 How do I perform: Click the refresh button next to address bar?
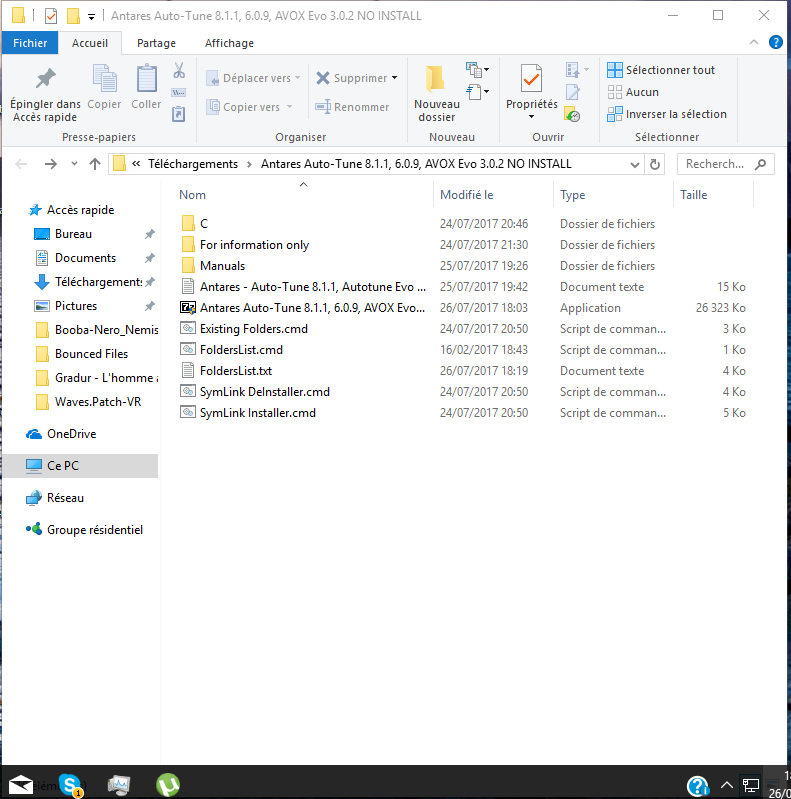[x=655, y=164]
